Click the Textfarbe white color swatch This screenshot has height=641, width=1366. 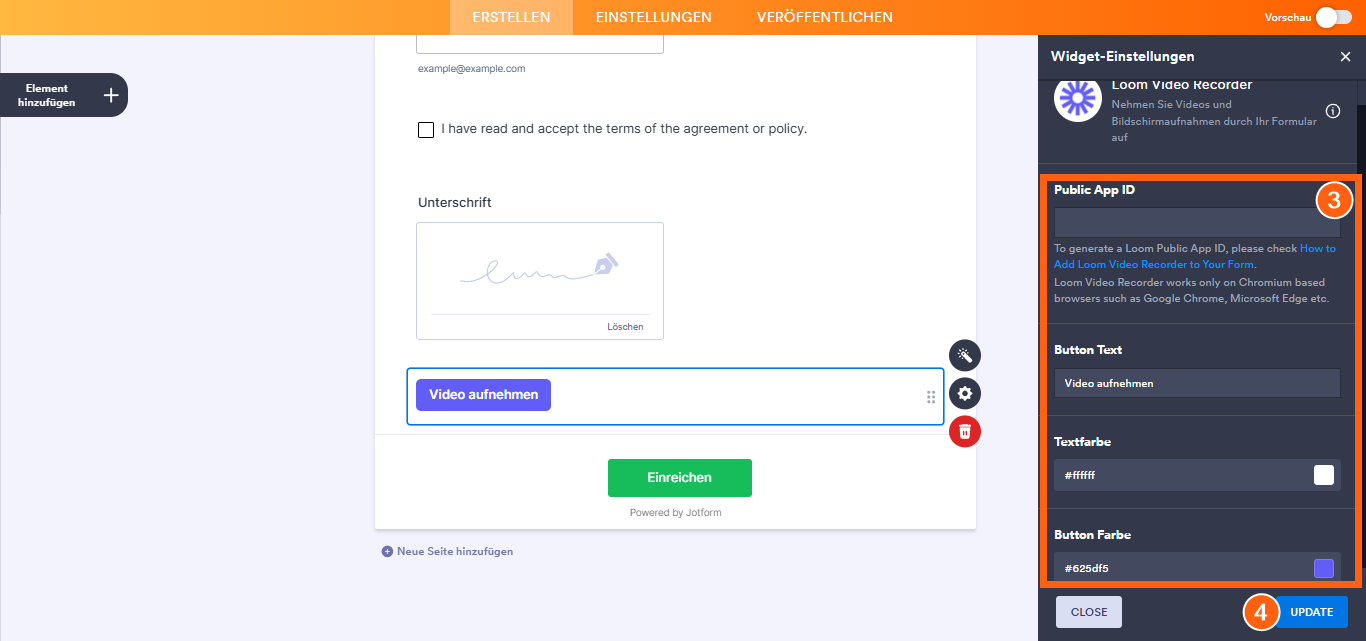(1323, 475)
